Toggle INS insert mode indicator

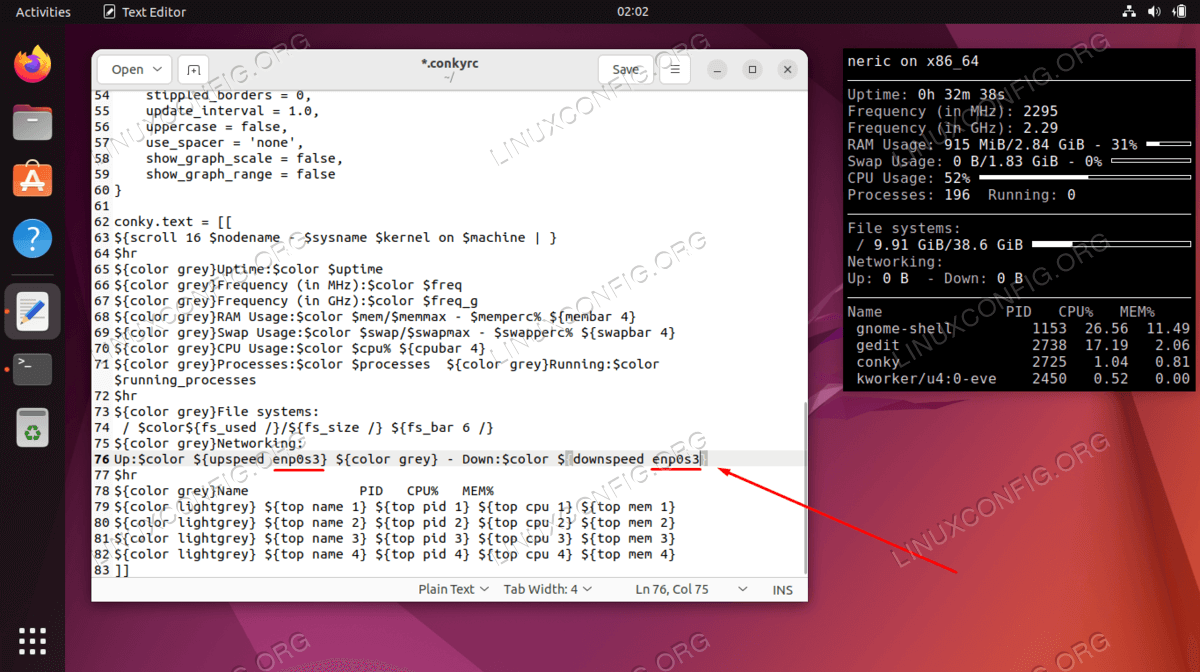(783, 589)
